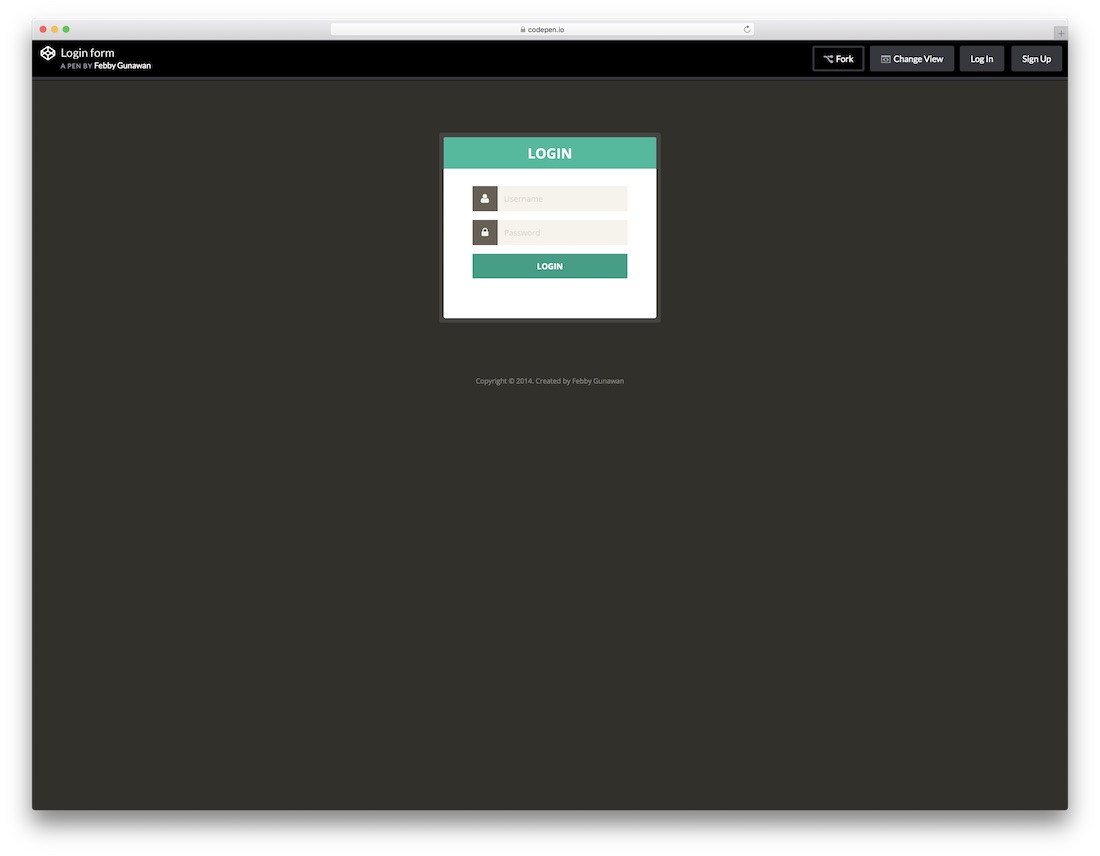Viewport: 1100px width, 856px height.
Task: Close the browser window with the red button
Action: (43, 29)
